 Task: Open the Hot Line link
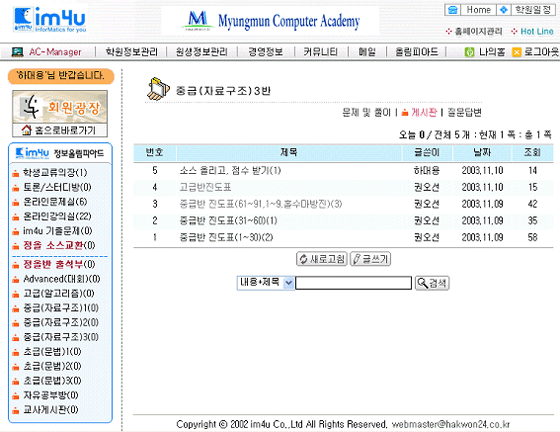[x=536, y=31]
